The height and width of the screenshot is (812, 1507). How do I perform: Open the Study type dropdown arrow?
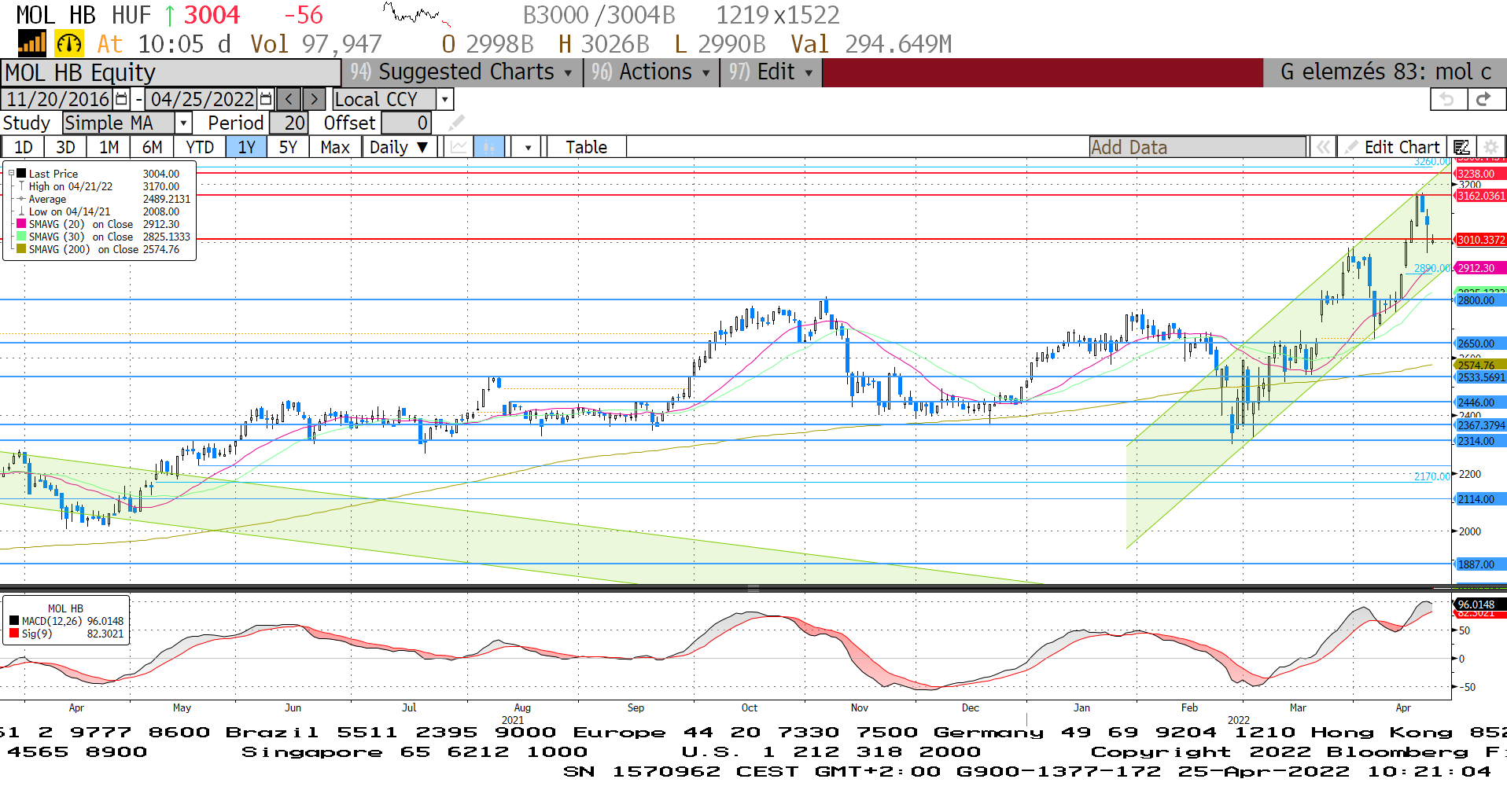[x=183, y=123]
